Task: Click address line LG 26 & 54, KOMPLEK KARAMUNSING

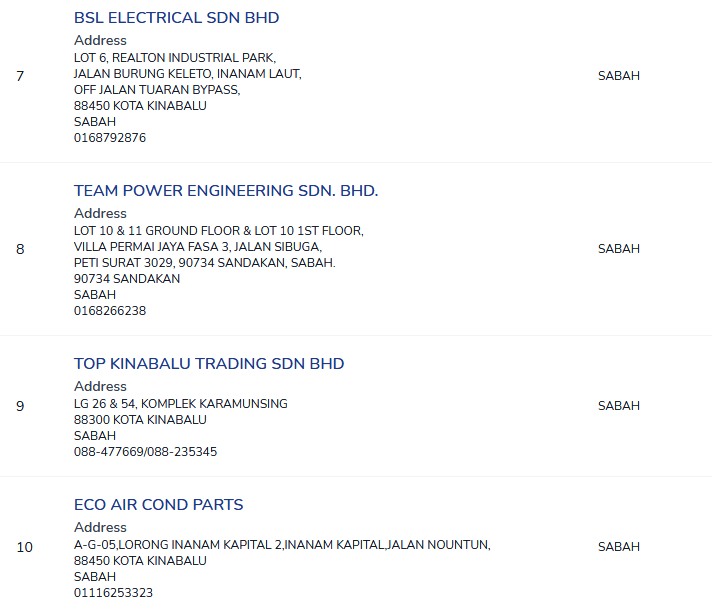Action: [181, 404]
